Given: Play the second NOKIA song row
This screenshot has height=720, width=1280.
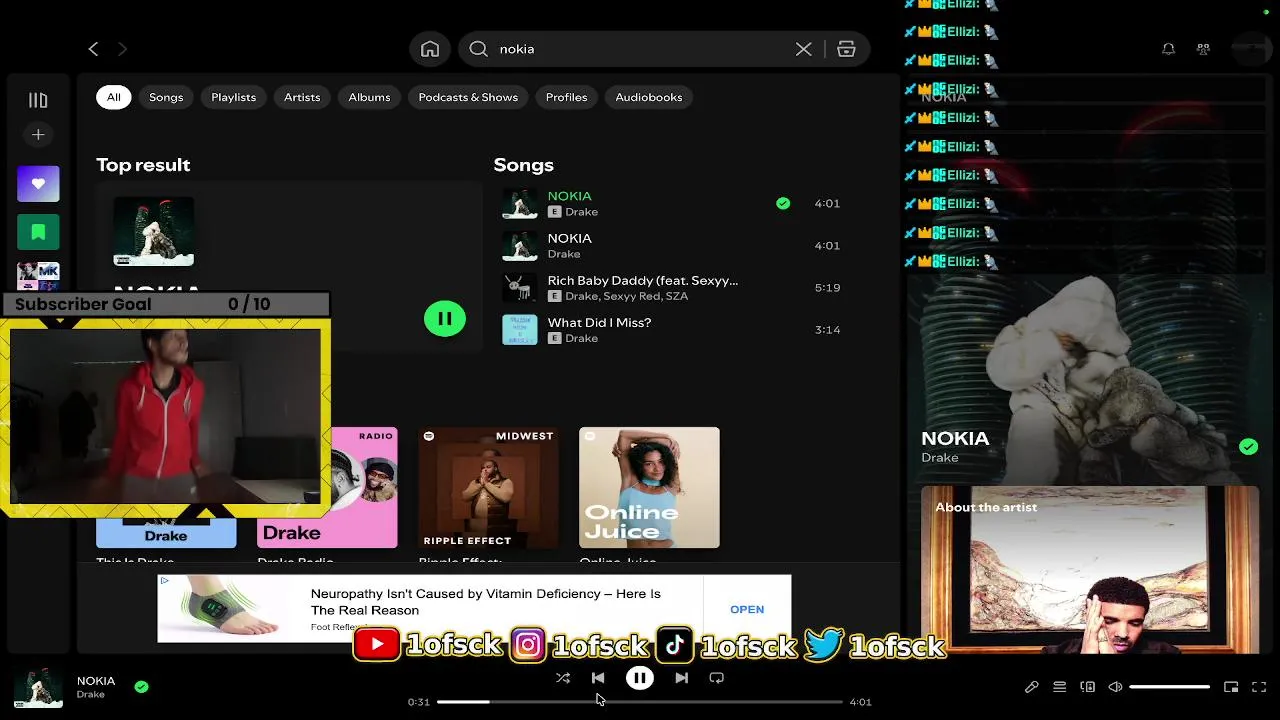Looking at the screenshot, I should [674, 245].
